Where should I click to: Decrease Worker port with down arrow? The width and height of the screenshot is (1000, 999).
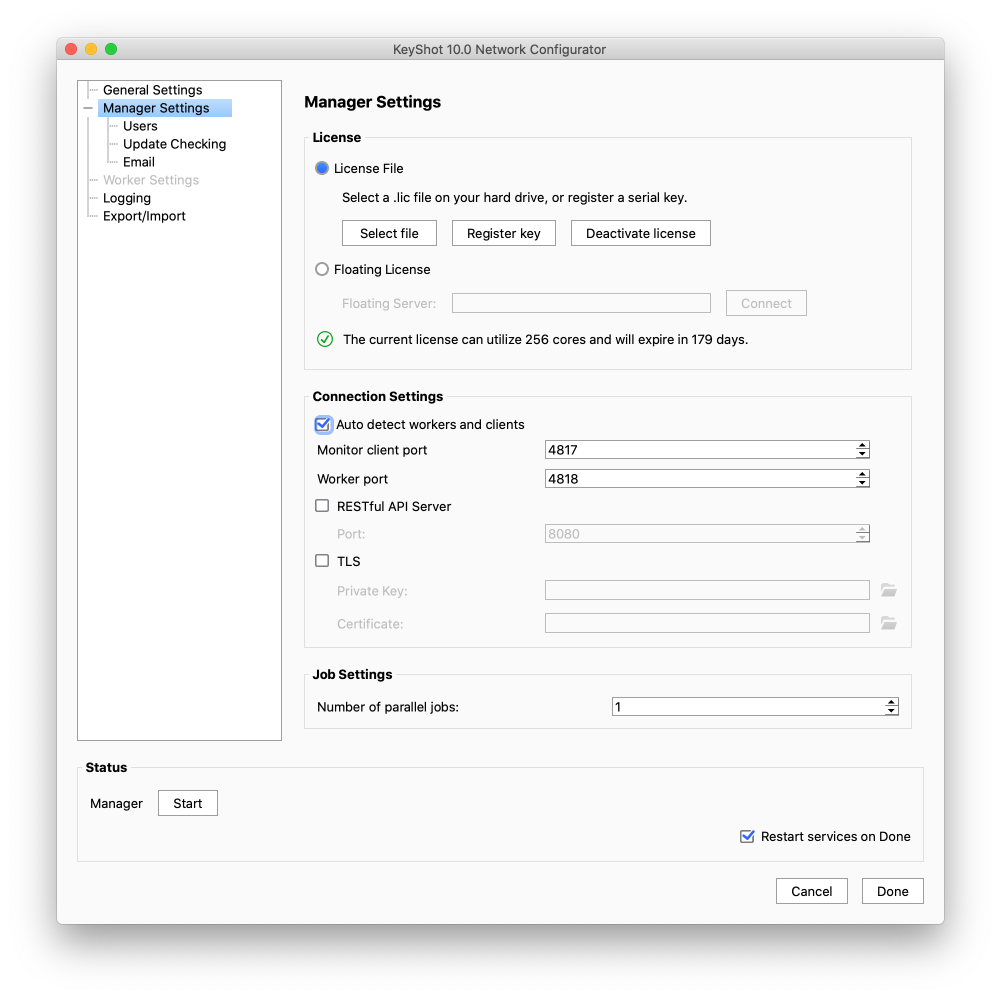point(862,483)
